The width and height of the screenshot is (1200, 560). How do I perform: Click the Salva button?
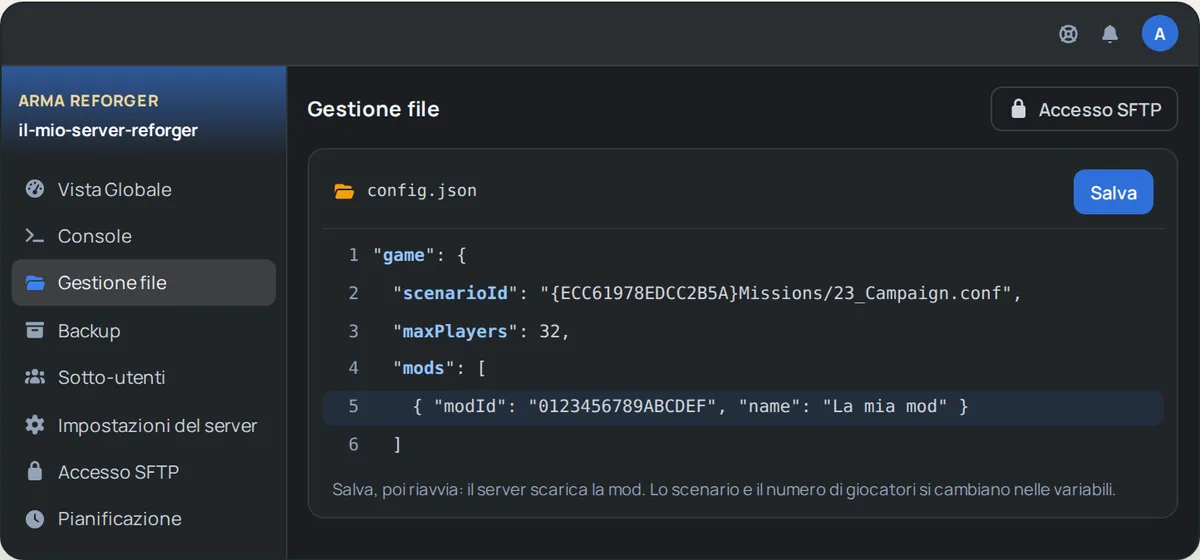pyautogui.click(x=1113, y=192)
